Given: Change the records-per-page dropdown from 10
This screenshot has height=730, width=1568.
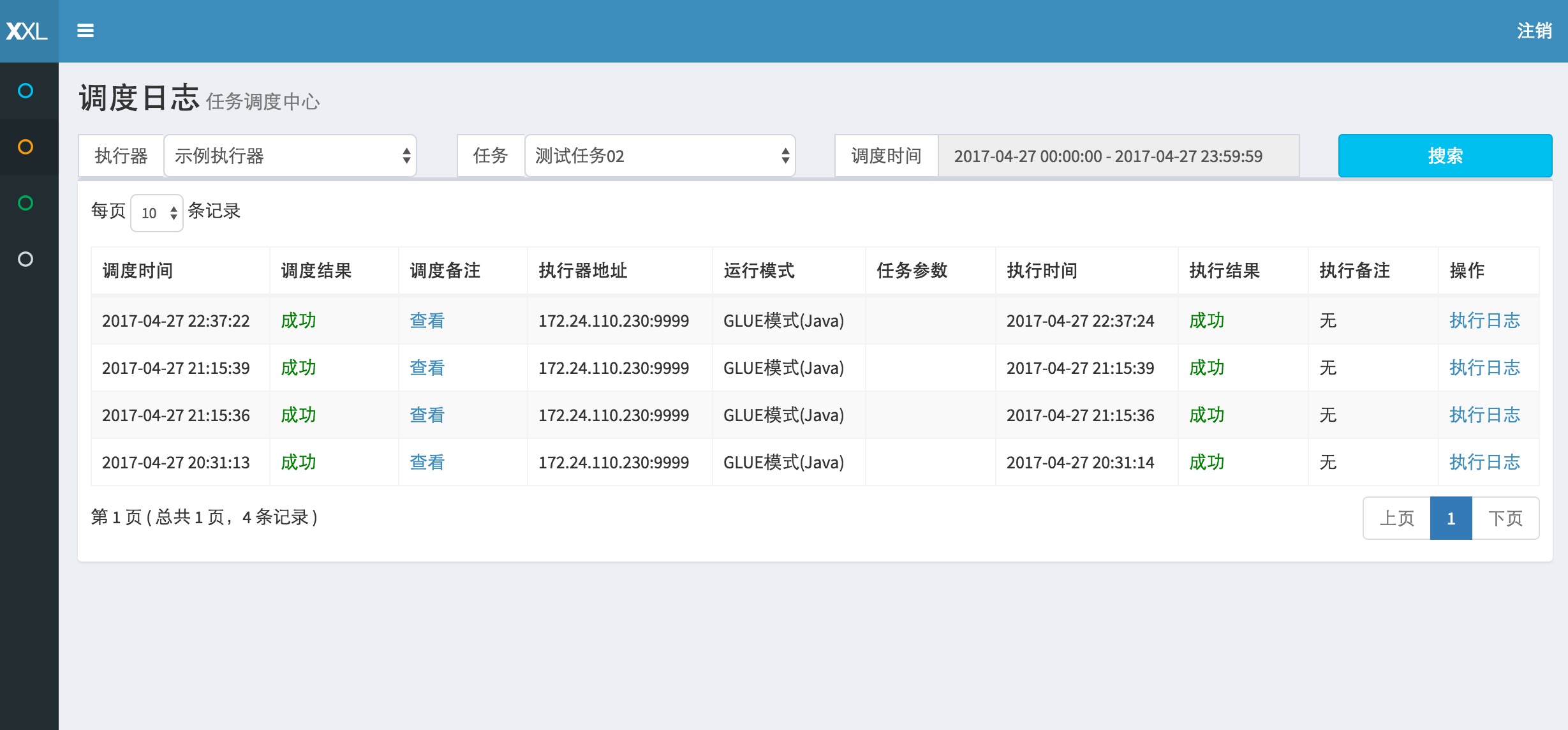Looking at the screenshot, I should point(156,211).
